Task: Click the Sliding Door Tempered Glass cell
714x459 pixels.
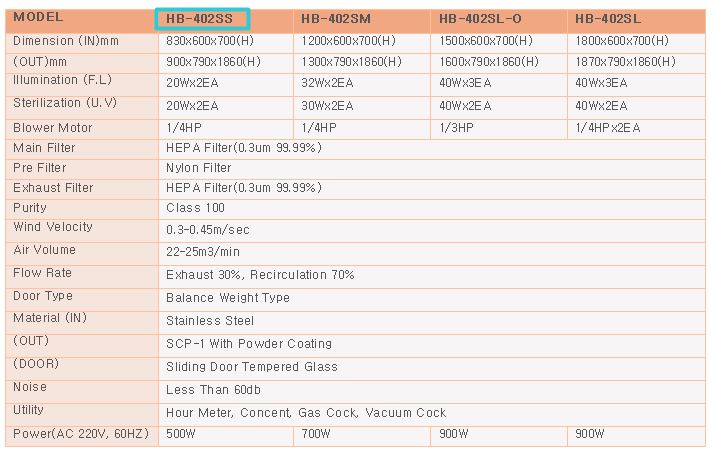Action: (252, 367)
